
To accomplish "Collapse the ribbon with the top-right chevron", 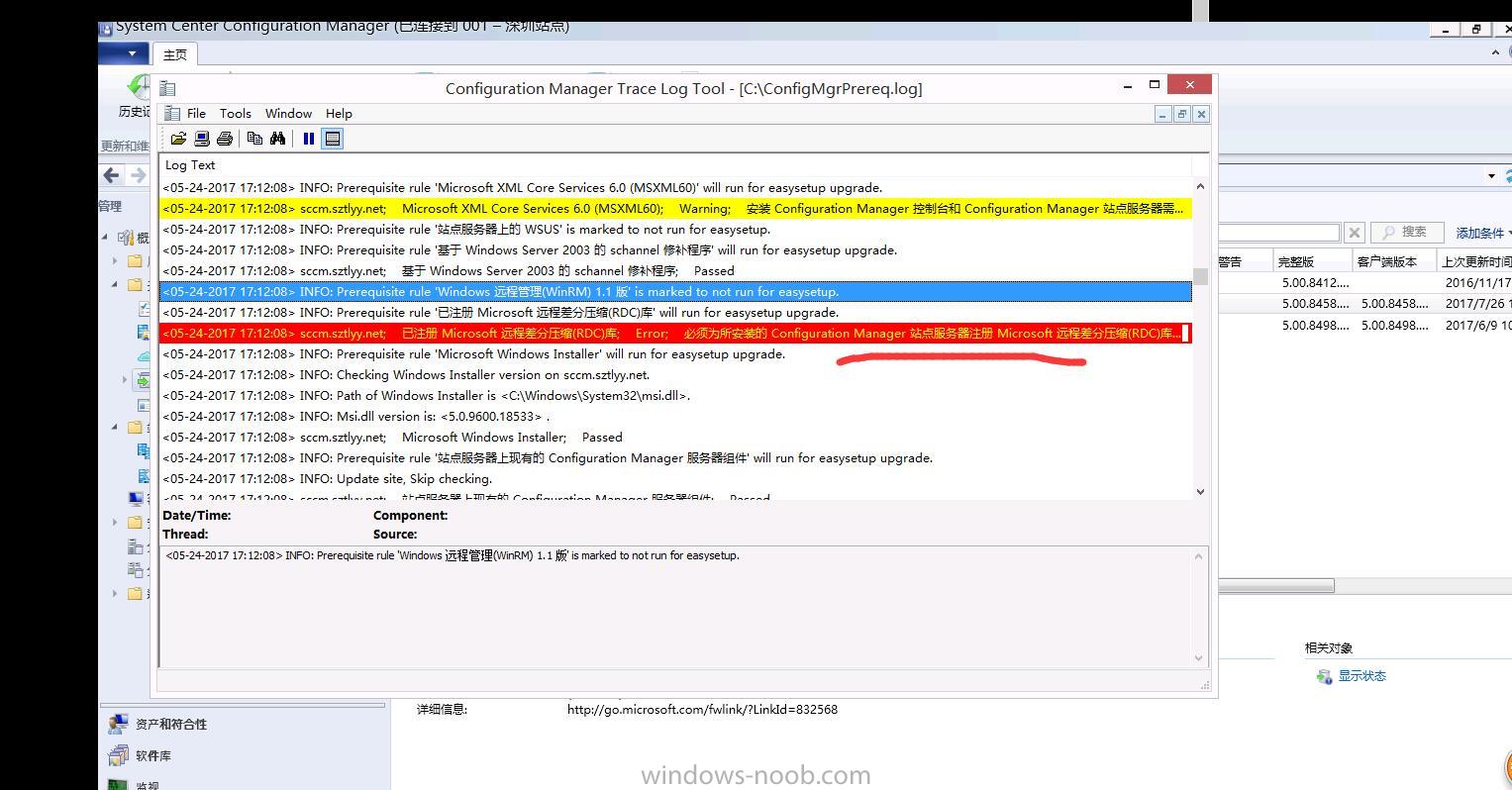I will (1495, 52).
